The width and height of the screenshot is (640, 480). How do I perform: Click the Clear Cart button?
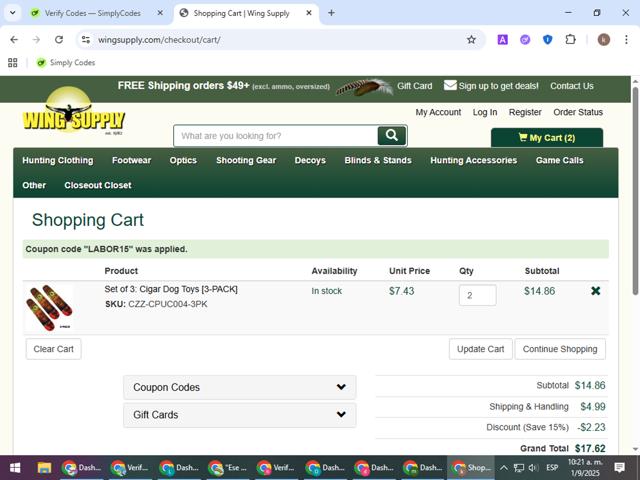point(53,349)
